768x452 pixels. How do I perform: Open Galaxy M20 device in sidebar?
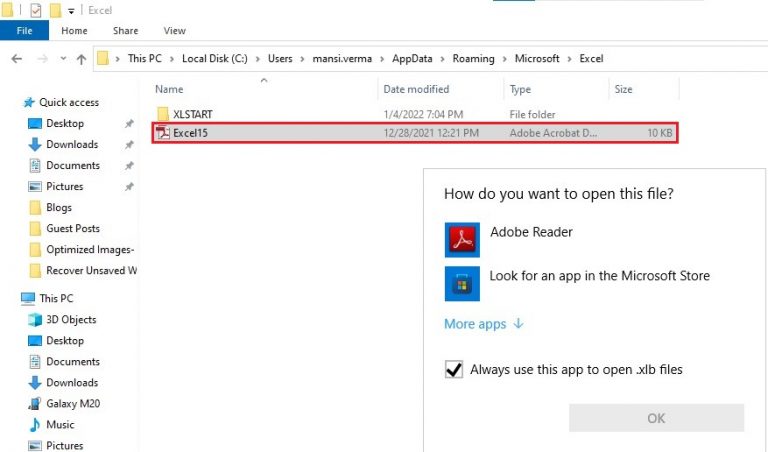point(72,404)
